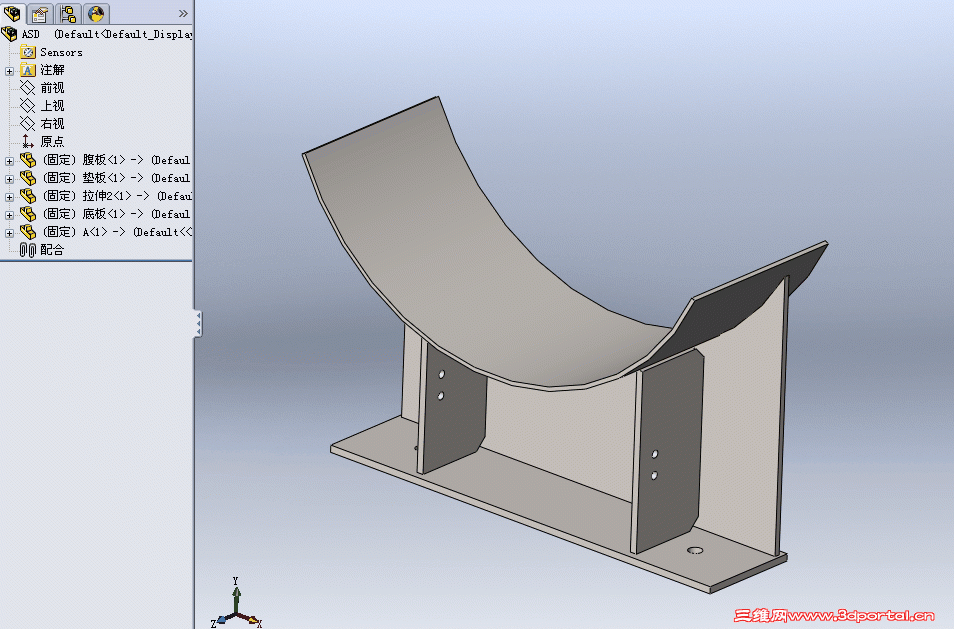The image size is (954, 629).
Task: Select the 上视 top plane
Action: (52, 106)
